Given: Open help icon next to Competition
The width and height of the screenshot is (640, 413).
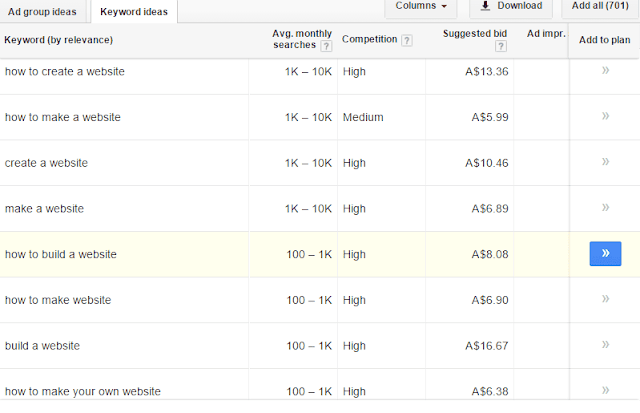Looking at the screenshot, I should tap(407, 40).
